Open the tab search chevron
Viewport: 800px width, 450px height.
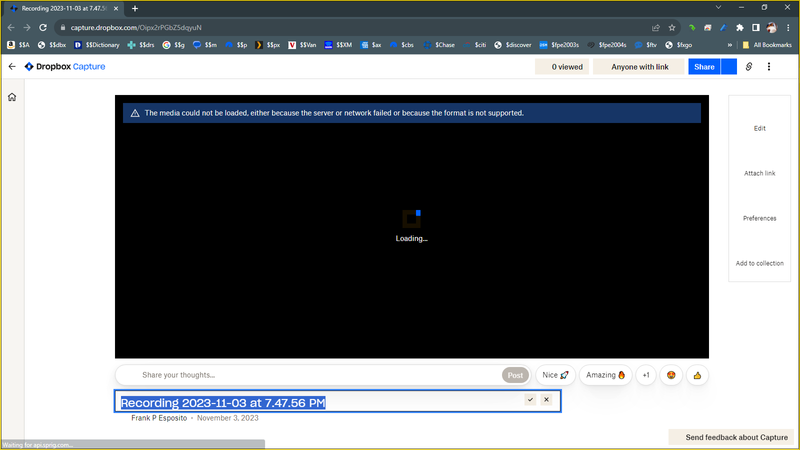[x=718, y=7]
